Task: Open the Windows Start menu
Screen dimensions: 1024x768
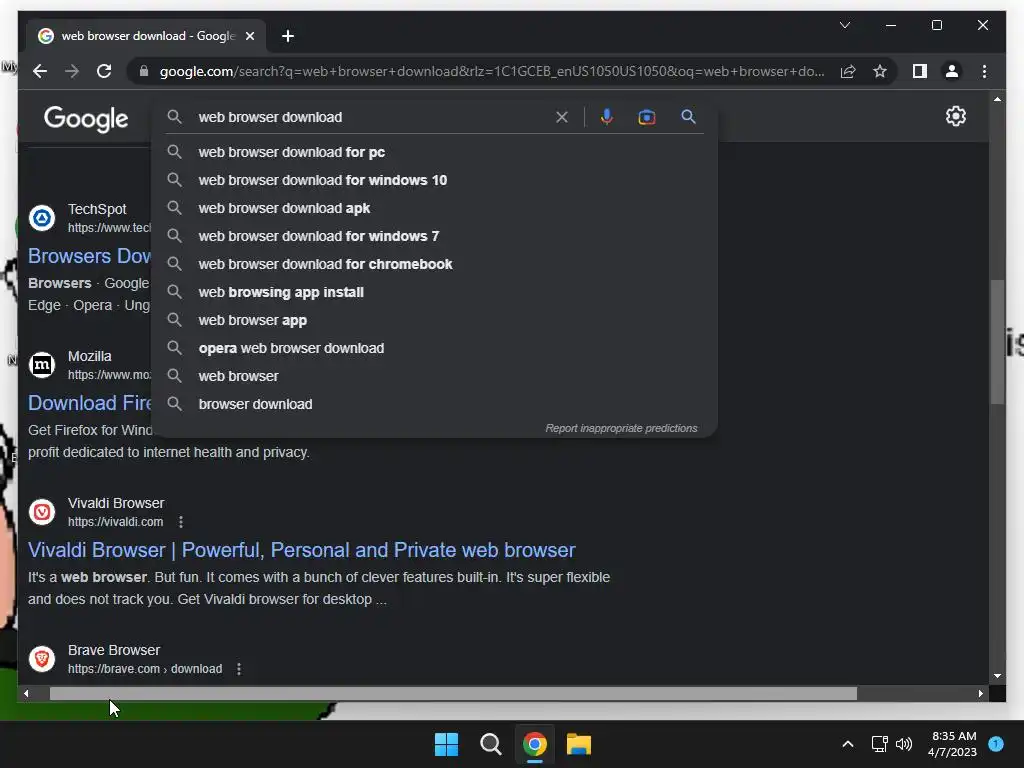Action: coord(447,744)
